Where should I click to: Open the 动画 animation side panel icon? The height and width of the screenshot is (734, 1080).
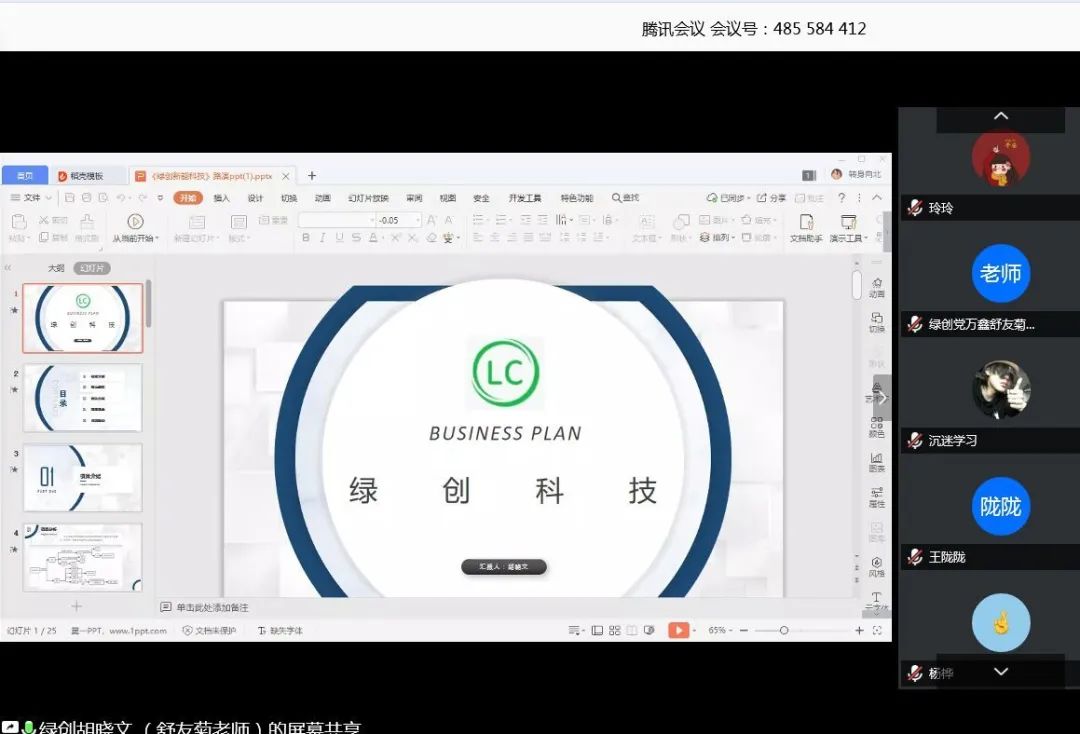click(x=876, y=287)
